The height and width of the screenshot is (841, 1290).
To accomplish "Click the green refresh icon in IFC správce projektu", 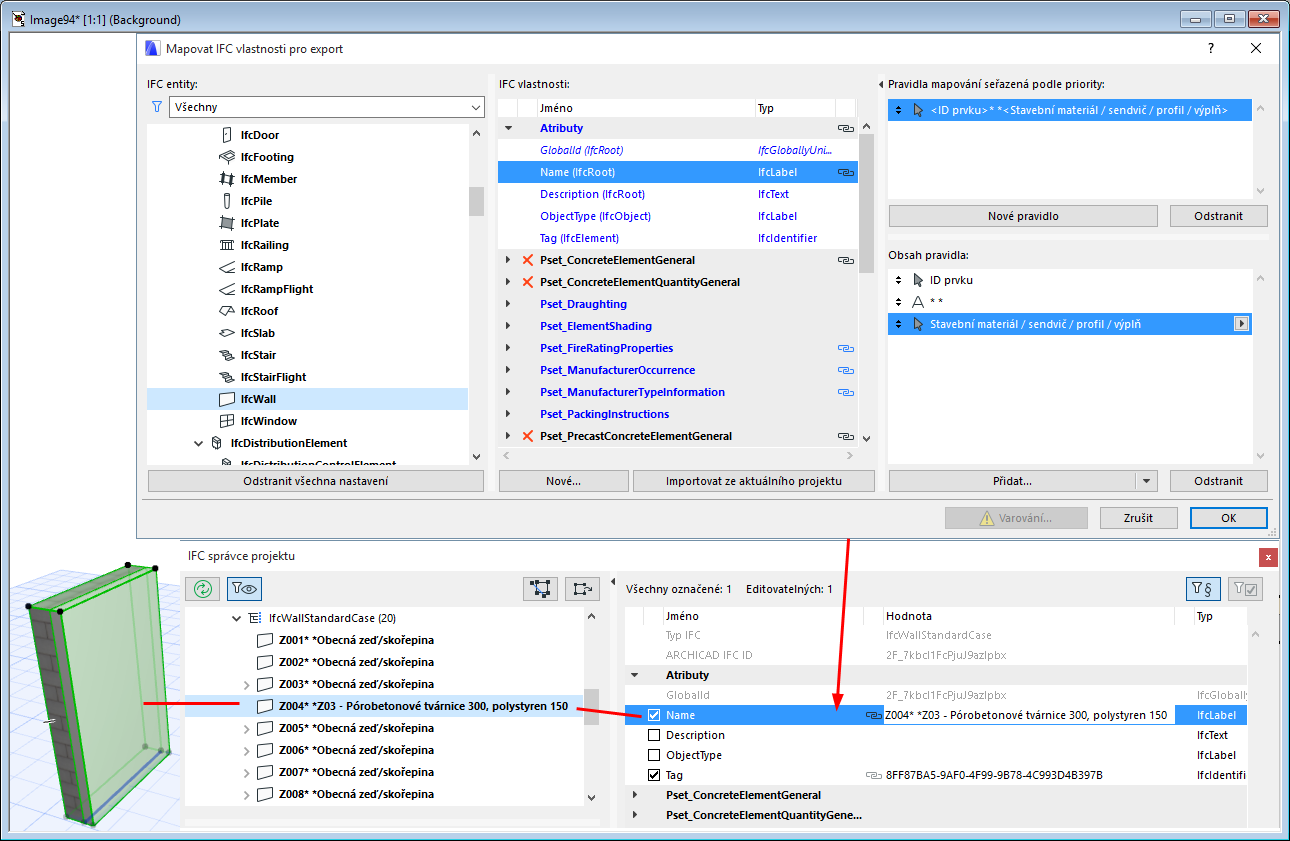I will tap(203, 589).
